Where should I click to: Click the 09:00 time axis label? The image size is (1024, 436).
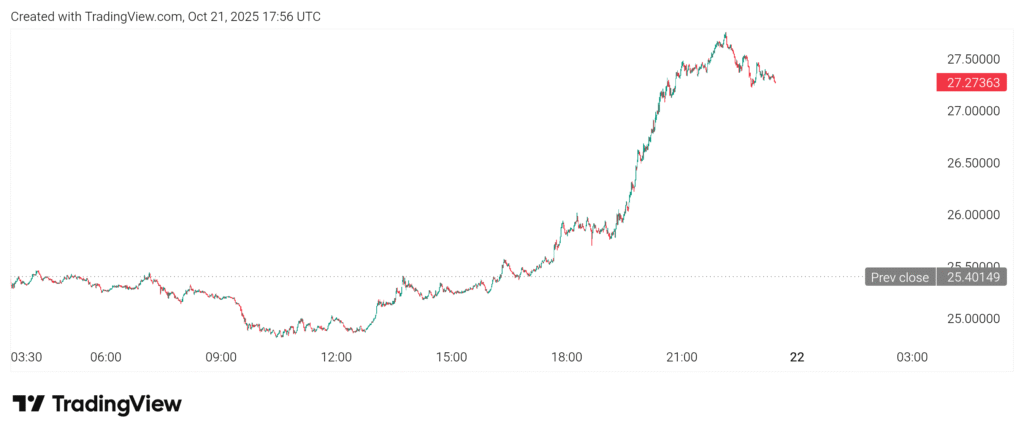[x=221, y=356]
